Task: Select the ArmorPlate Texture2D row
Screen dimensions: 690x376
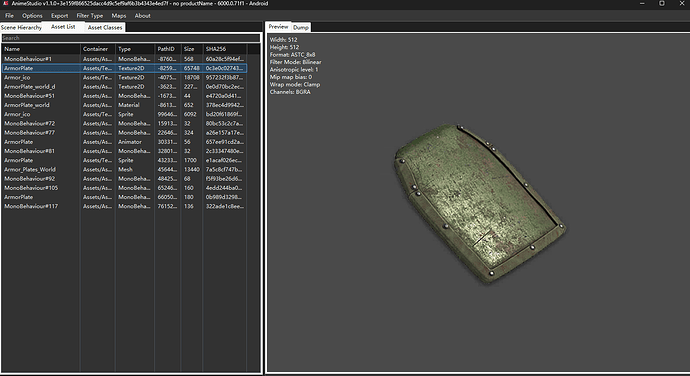Action: [x=125, y=68]
